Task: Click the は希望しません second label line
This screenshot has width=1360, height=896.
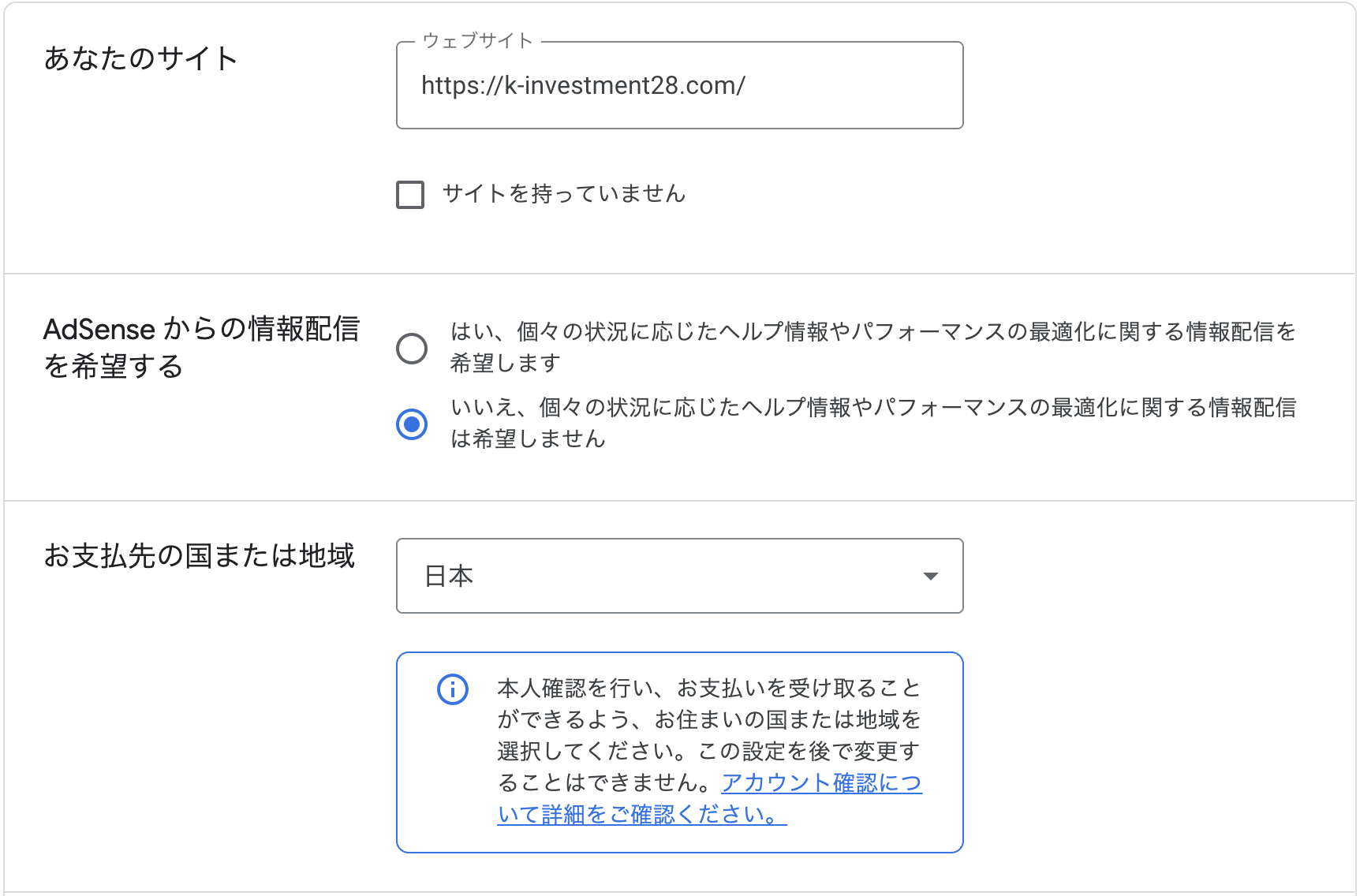Action: click(528, 439)
